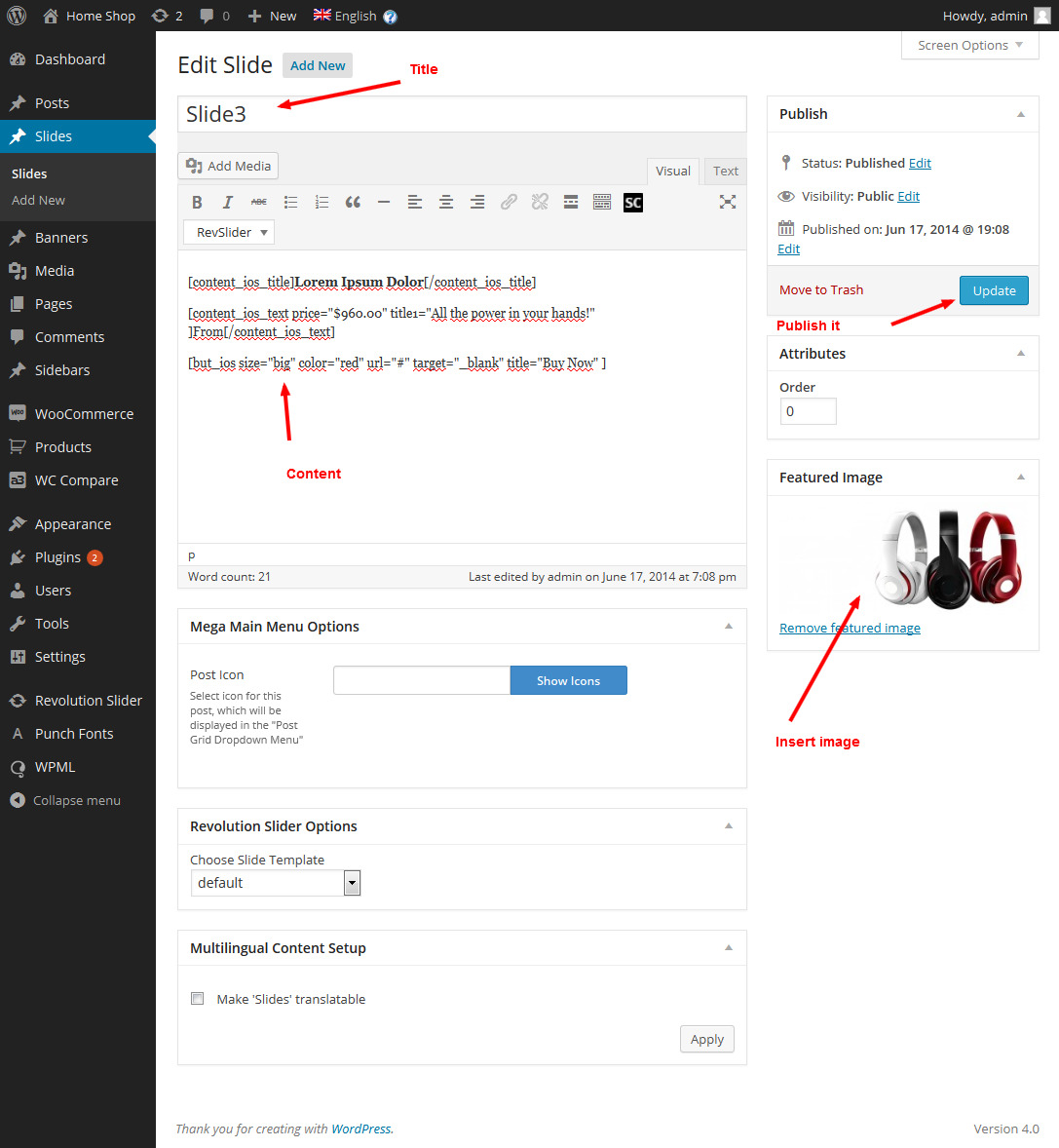The image size is (1059, 1148).
Task: Toggle distraction-free fullscreen editor icon
Action: coord(727,203)
